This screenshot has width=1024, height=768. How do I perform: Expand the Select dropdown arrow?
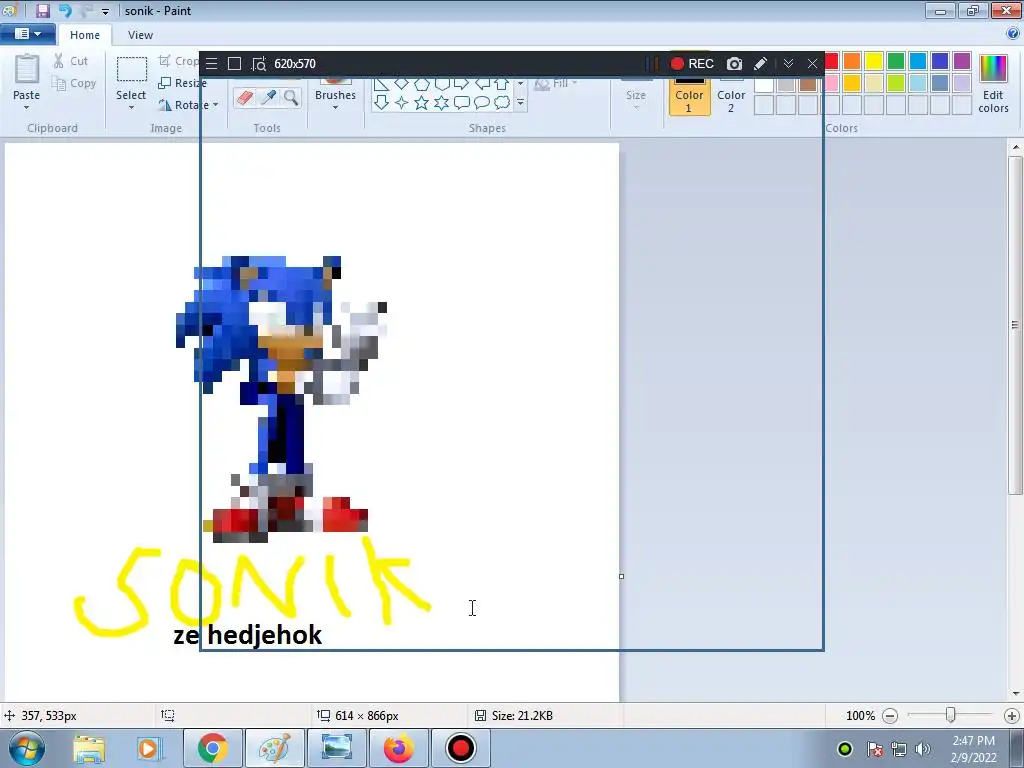click(x=131, y=108)
